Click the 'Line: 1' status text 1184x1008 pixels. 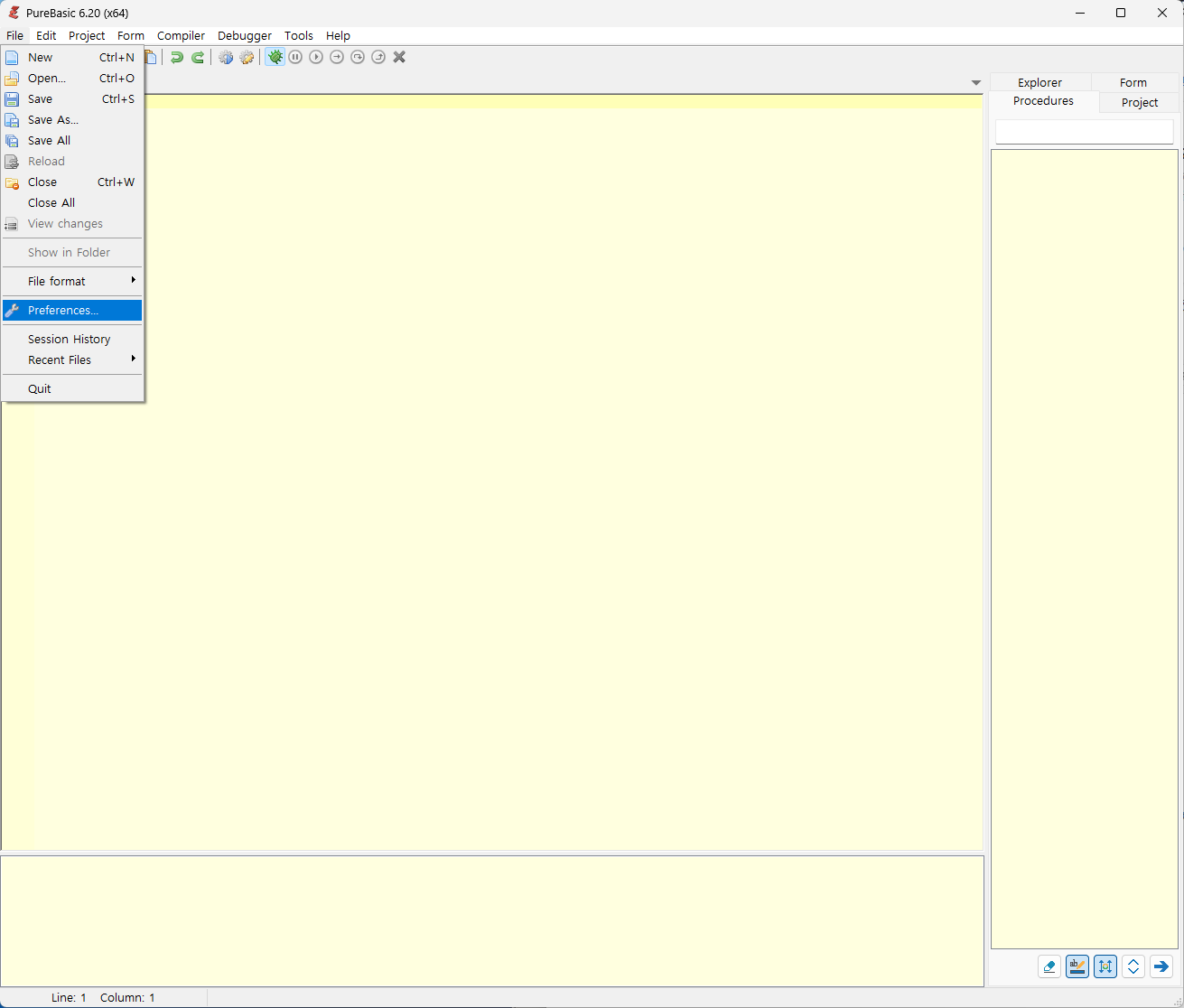point(69,997)
